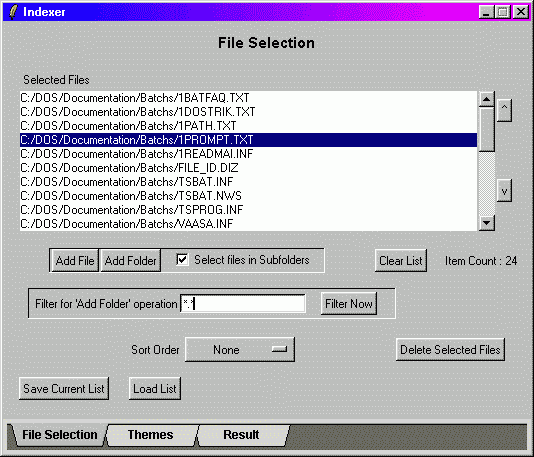Click the feather icon in title bar
Viewport: 534px width, 457px height.
click(x=13, y=12)
